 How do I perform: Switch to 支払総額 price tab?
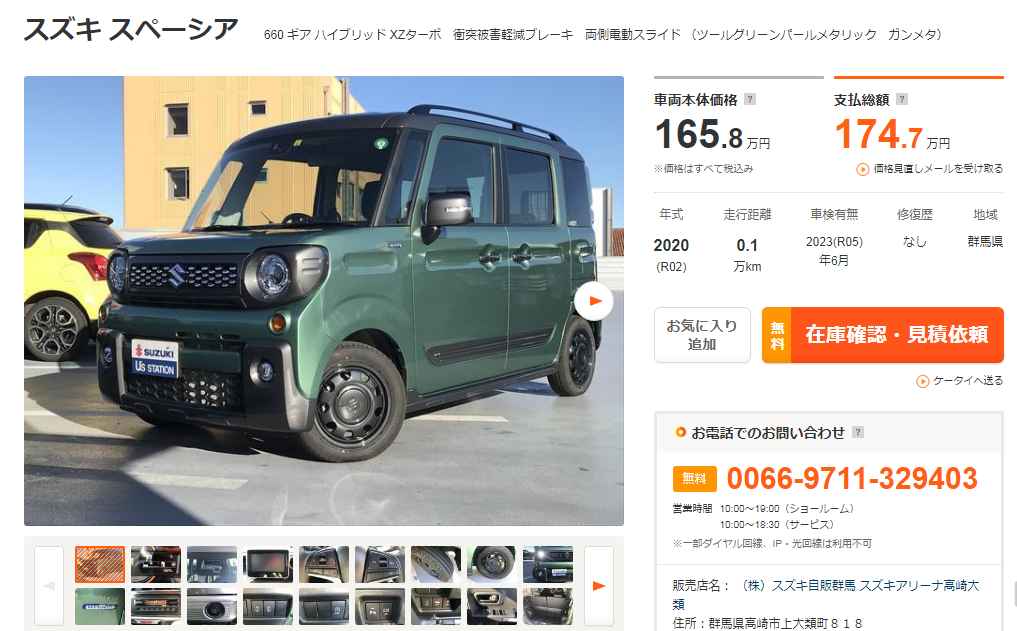coord(918,100)
